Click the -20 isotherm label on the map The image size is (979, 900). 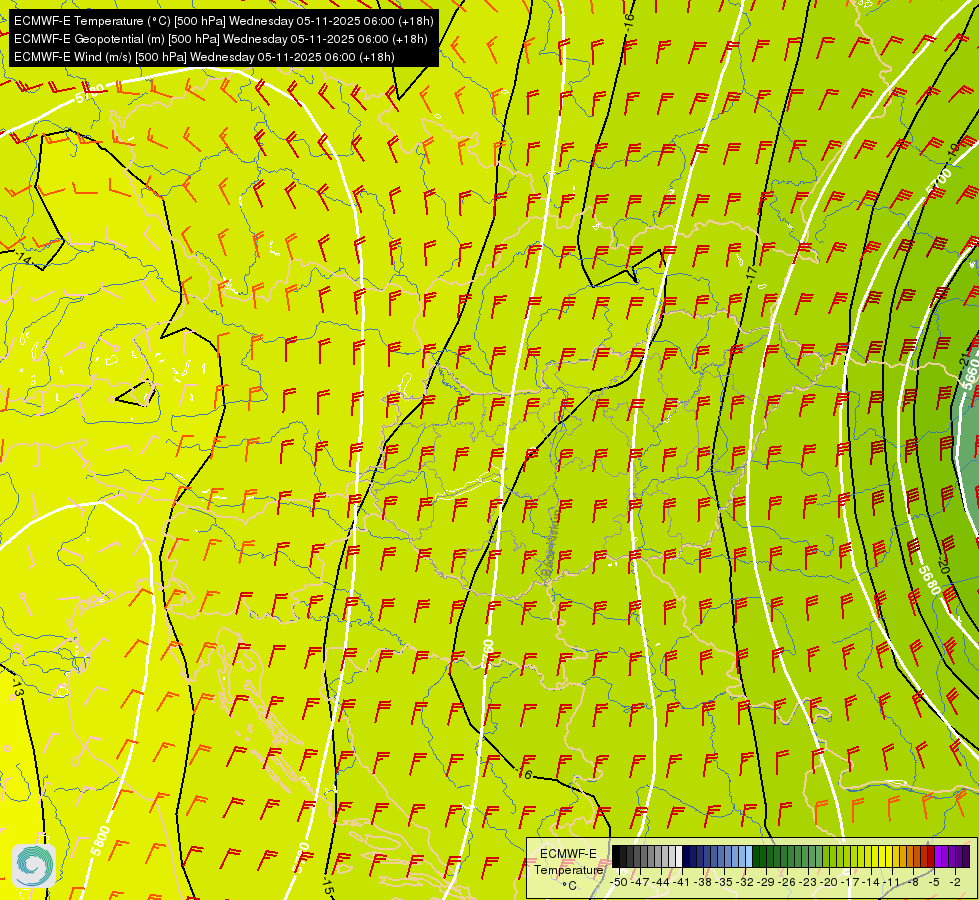click(944, 566)
